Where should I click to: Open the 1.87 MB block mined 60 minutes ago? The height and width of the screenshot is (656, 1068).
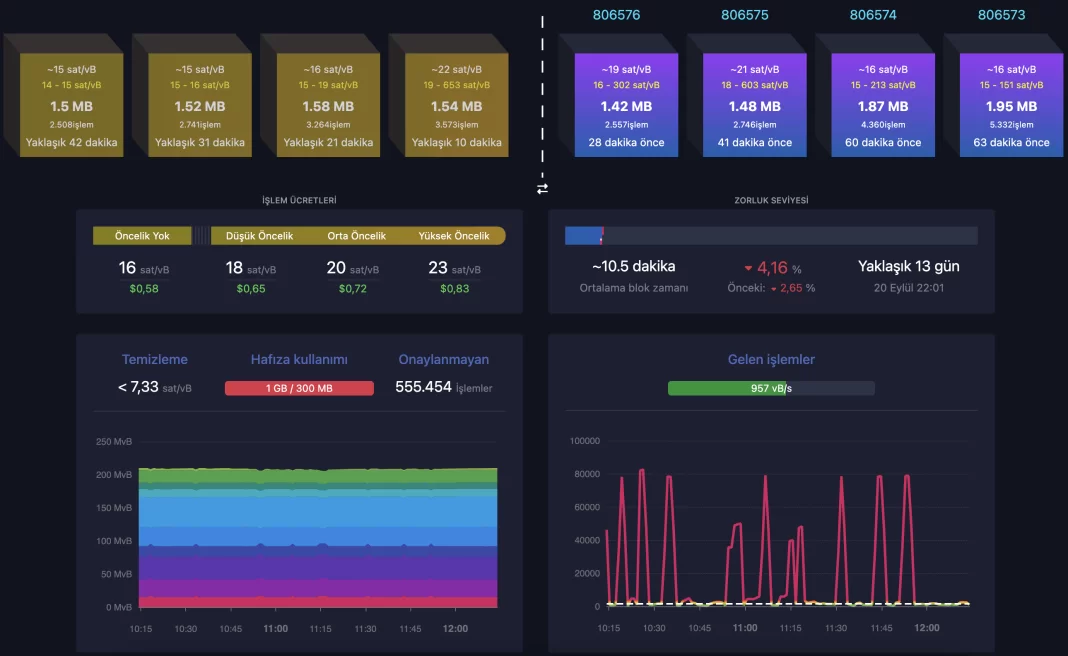click(883, 105)
